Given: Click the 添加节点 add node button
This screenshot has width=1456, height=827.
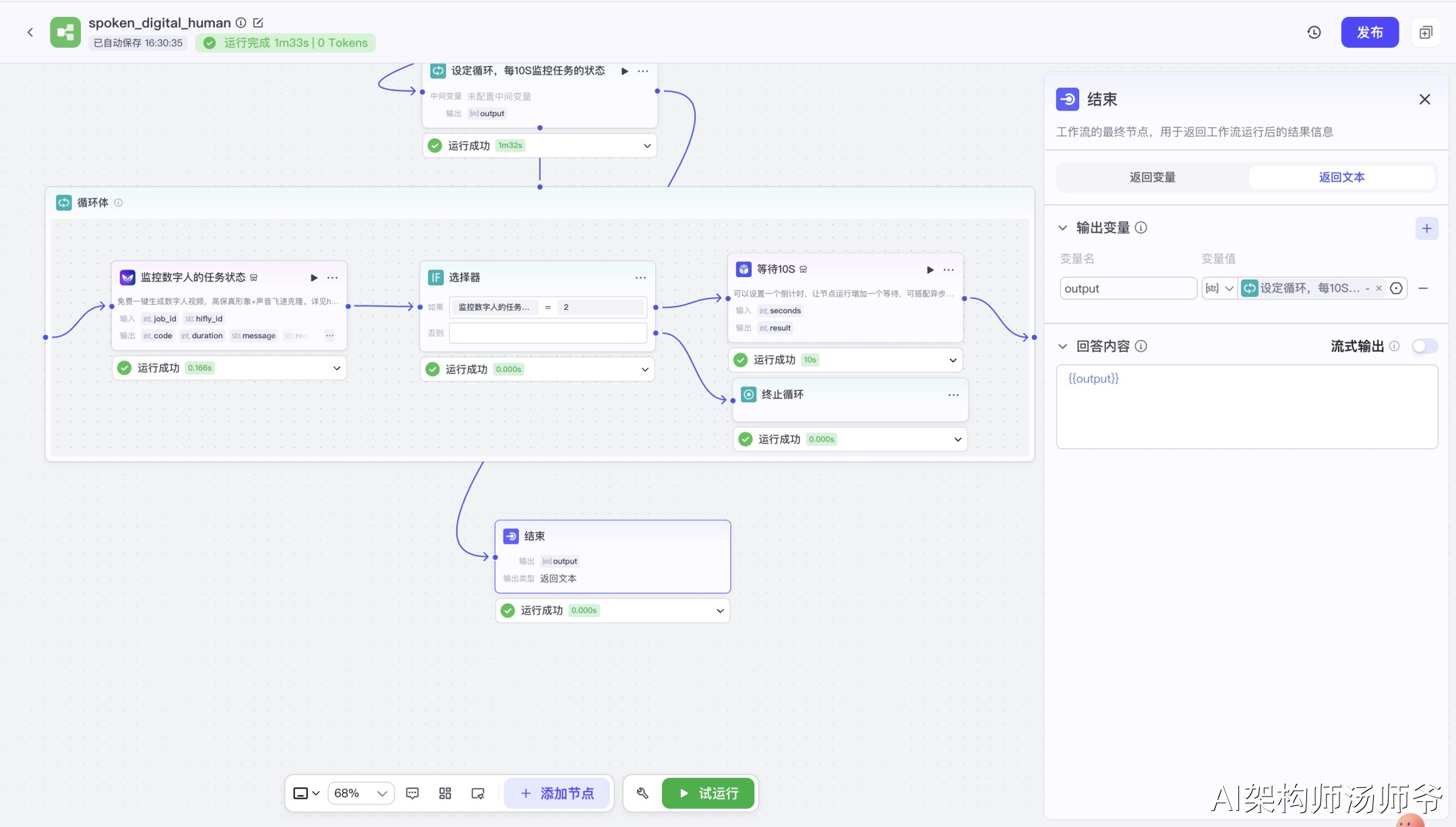Looking at the screenshot, I should pyautogui.click(x=557, y=793).
